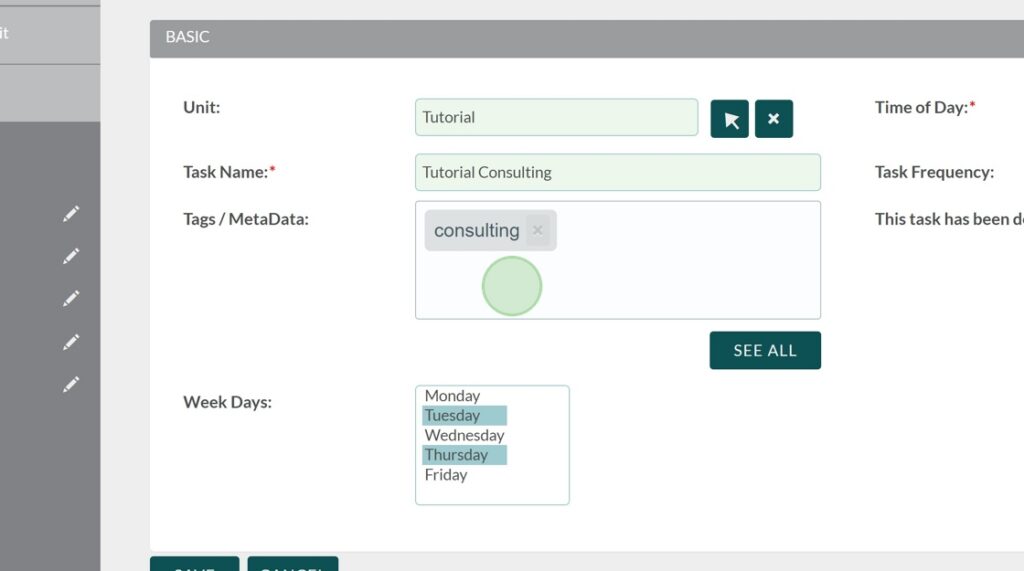This screenshot has width=1024, height=571.
Task: Click the third pencil edit icon in sidebar
Action: coord(70,298)
